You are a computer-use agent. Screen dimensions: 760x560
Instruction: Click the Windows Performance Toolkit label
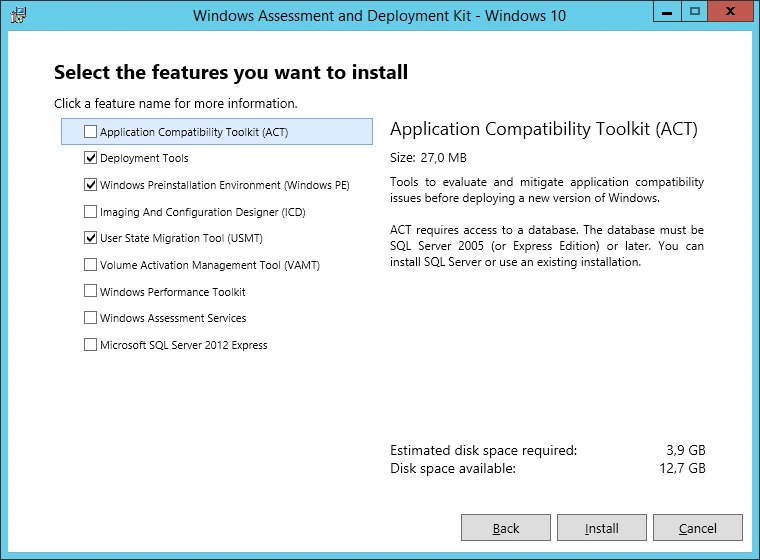tap(172, 292)
